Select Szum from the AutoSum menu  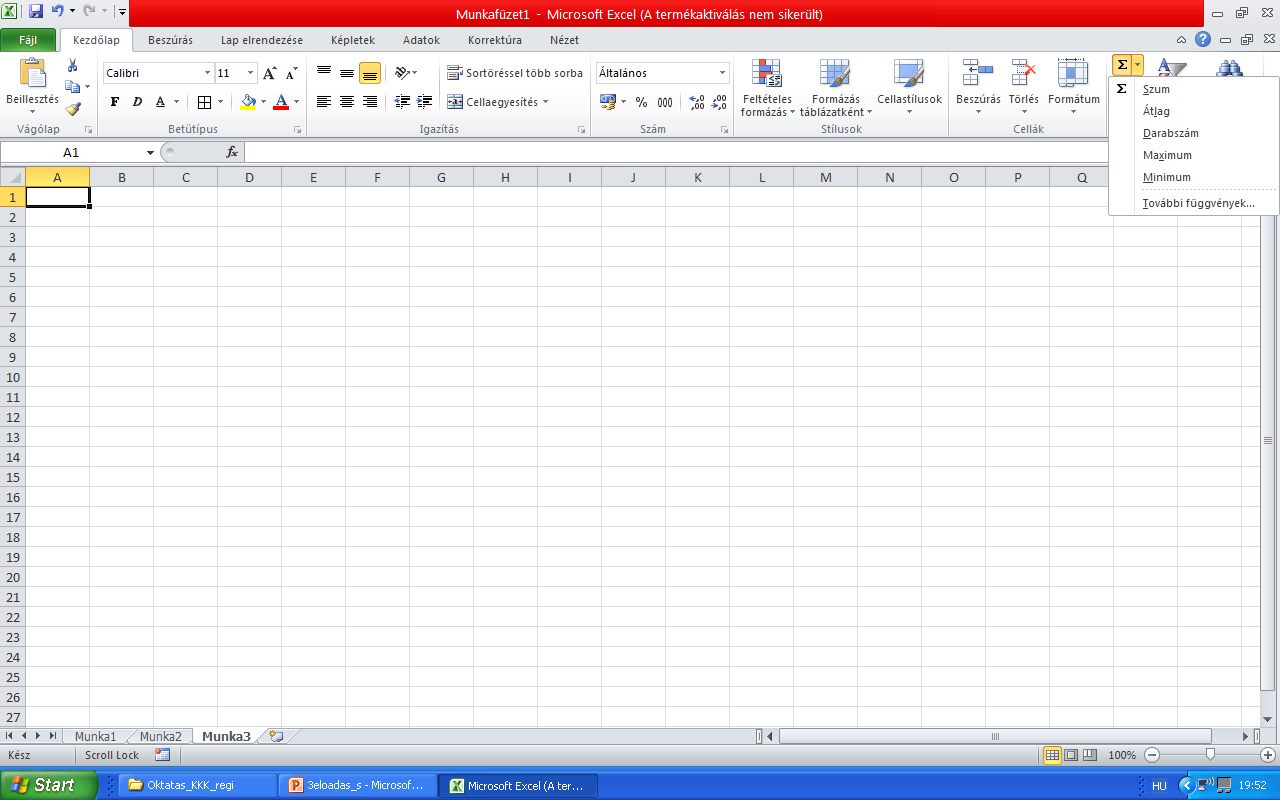tap(1194, 89)
